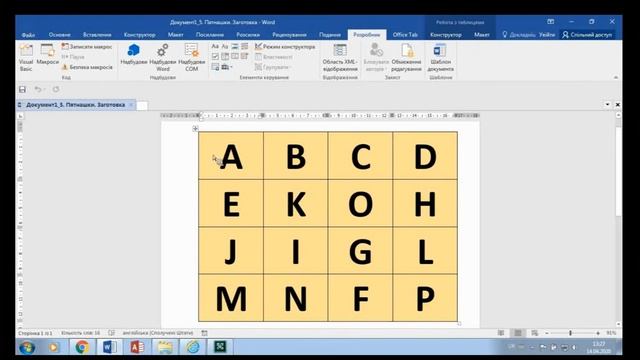Insert combo box content control

coord(224,56)
